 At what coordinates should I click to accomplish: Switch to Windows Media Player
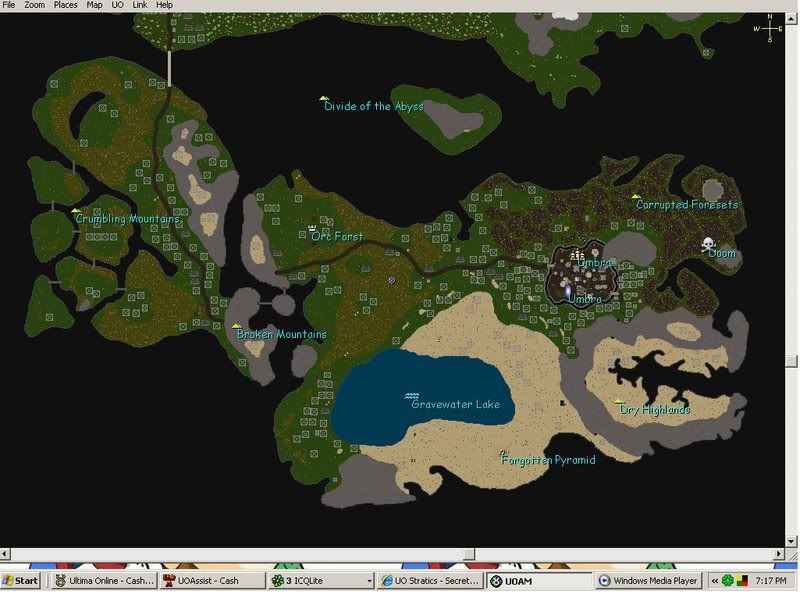pyautogui.click(x=648, y=581)
